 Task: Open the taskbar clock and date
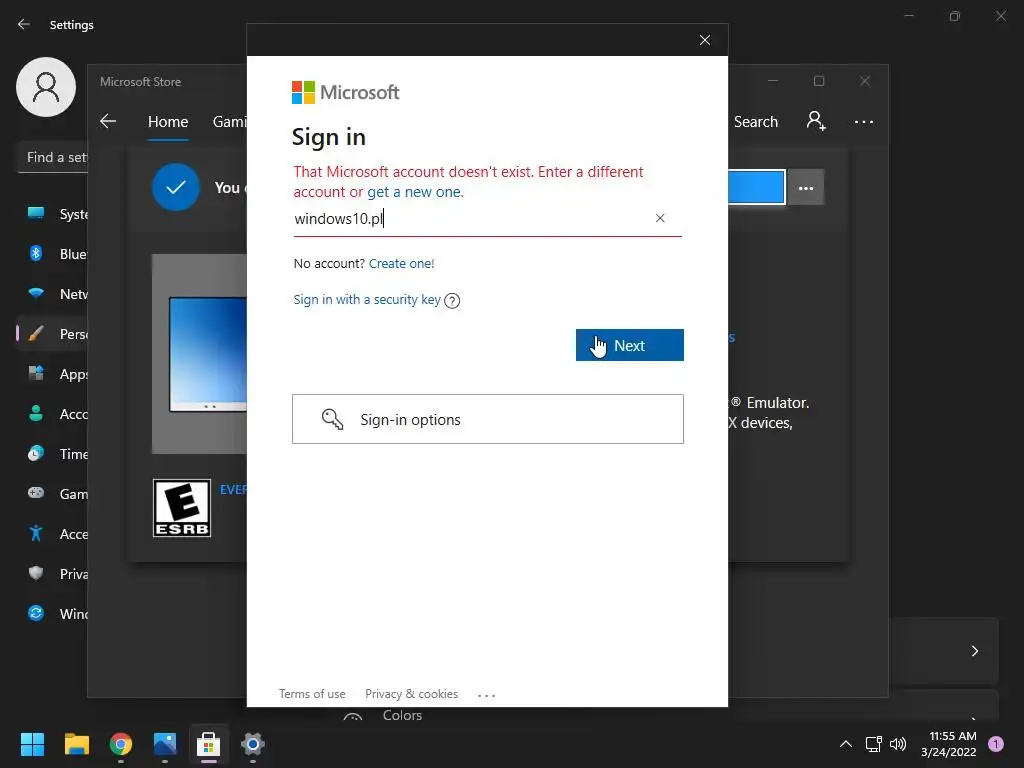tap(949, 744)
